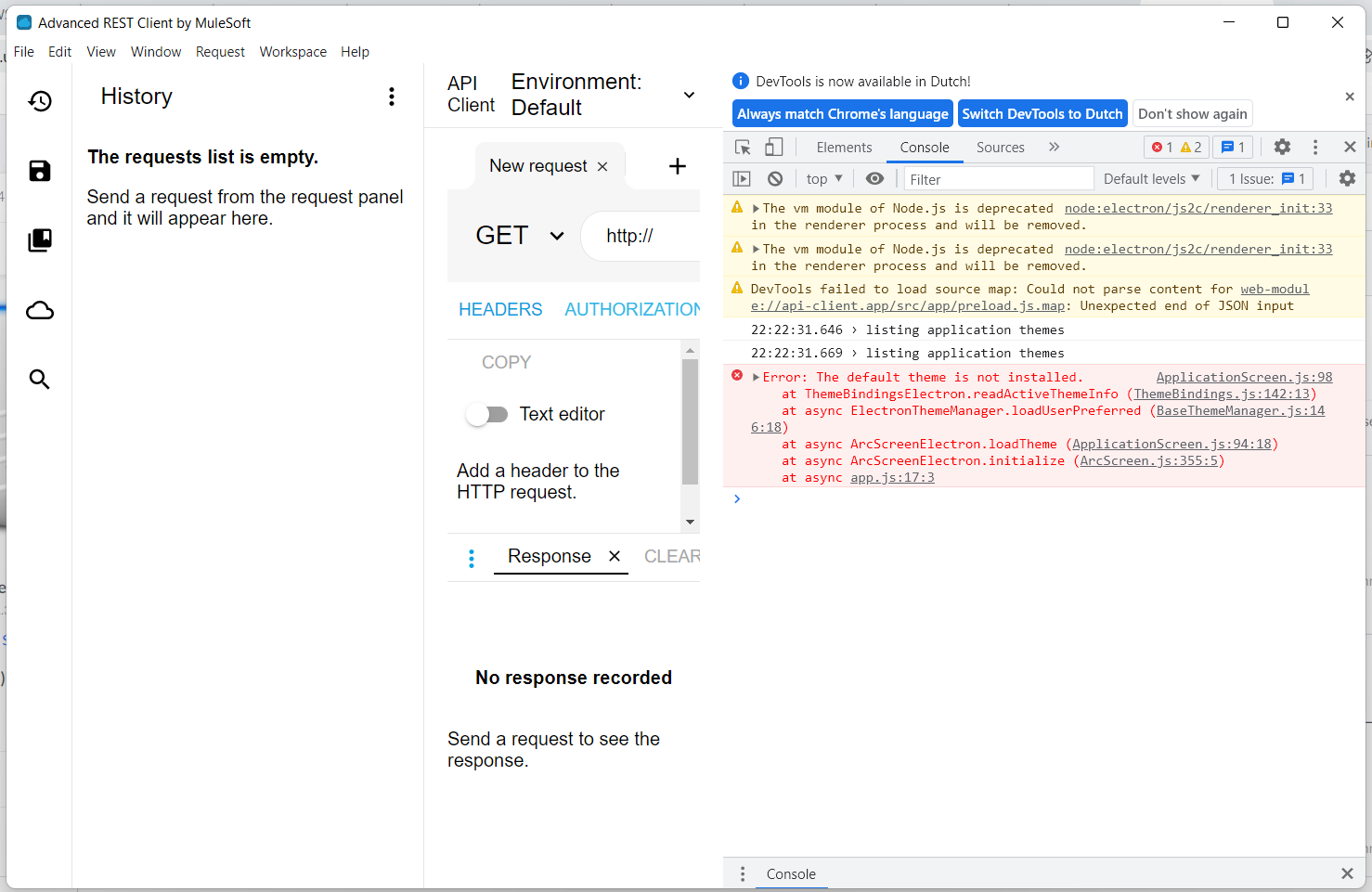Click the http:// URL input field
The height and width of the screenshot is (892, 1372).
[641, 235]
